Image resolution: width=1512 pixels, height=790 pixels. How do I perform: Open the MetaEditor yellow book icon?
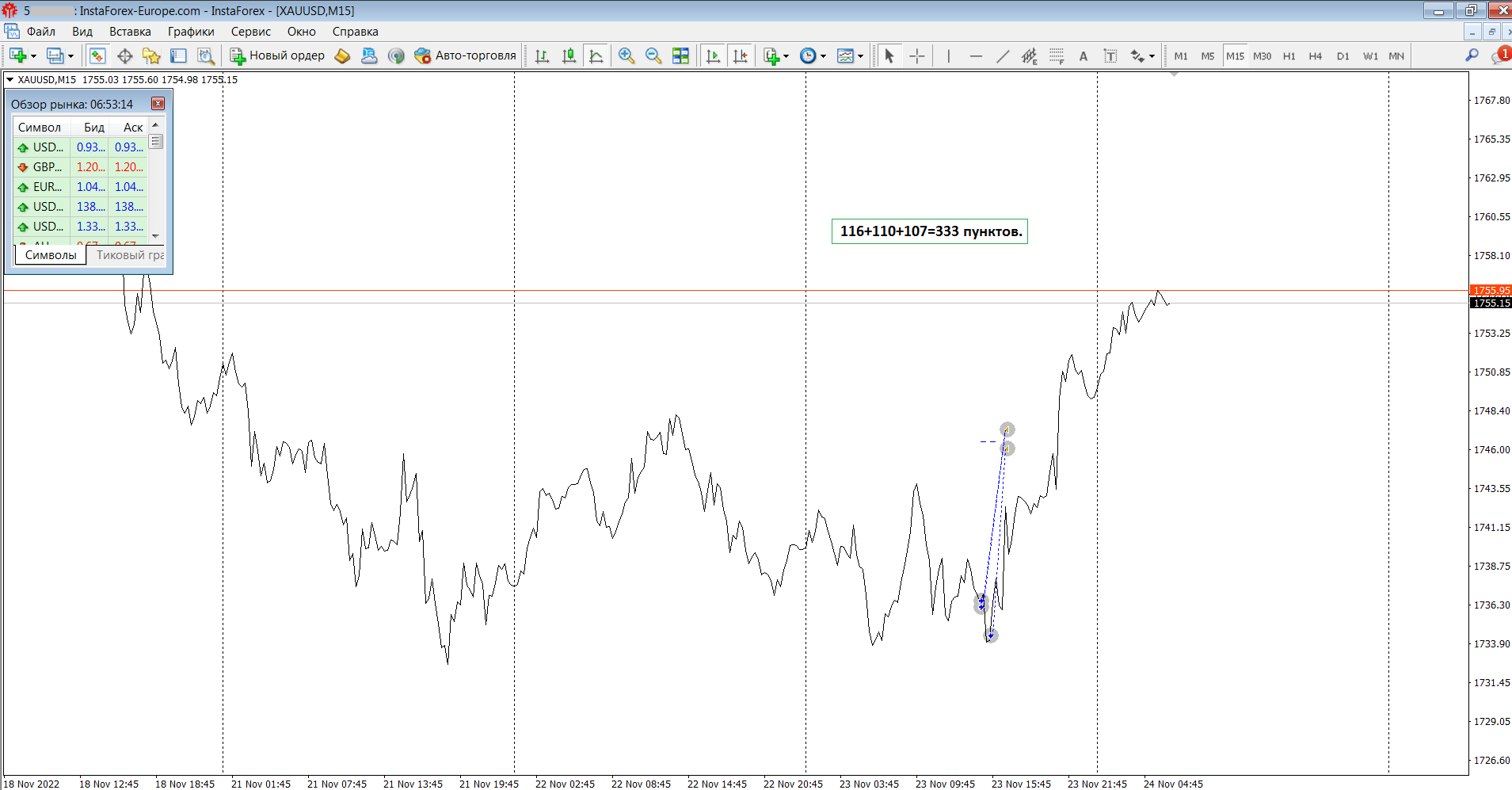(x=342, y=55)
